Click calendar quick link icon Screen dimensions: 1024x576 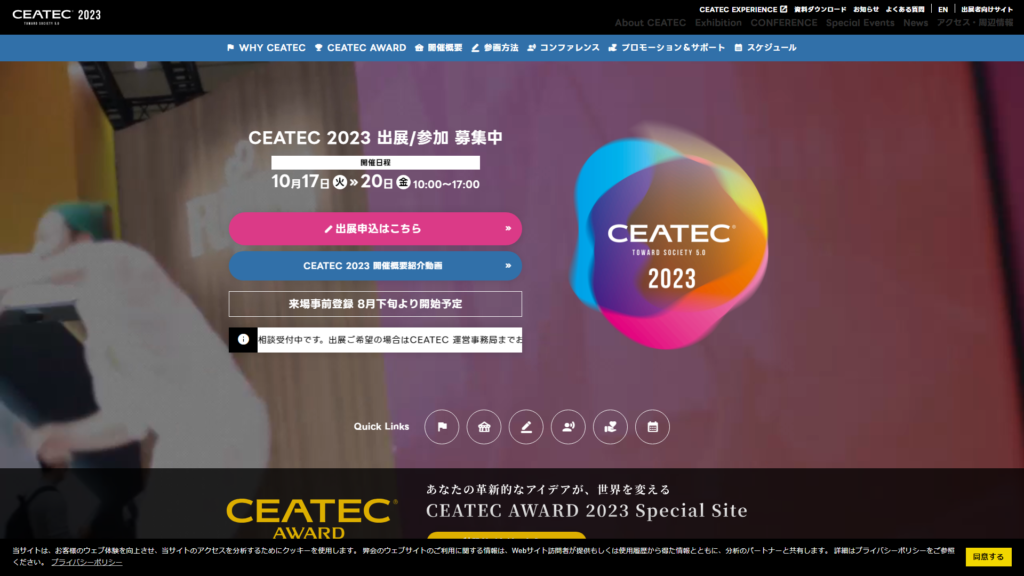click(x=652, y=427)
